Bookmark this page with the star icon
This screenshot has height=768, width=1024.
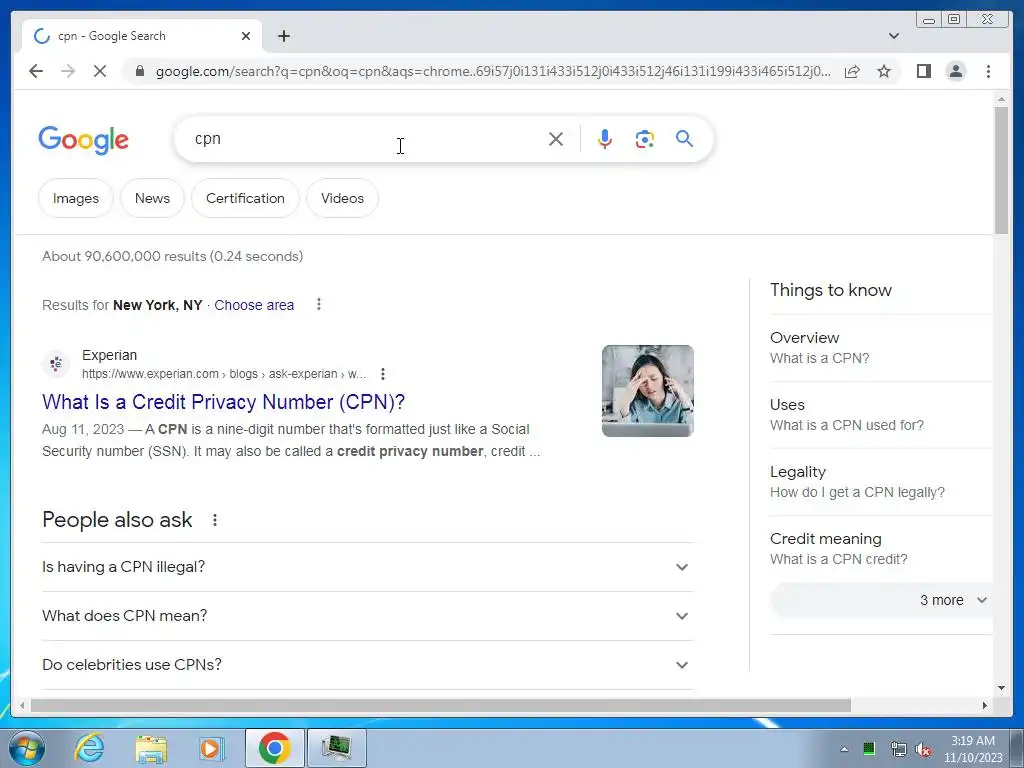point(884,71)
